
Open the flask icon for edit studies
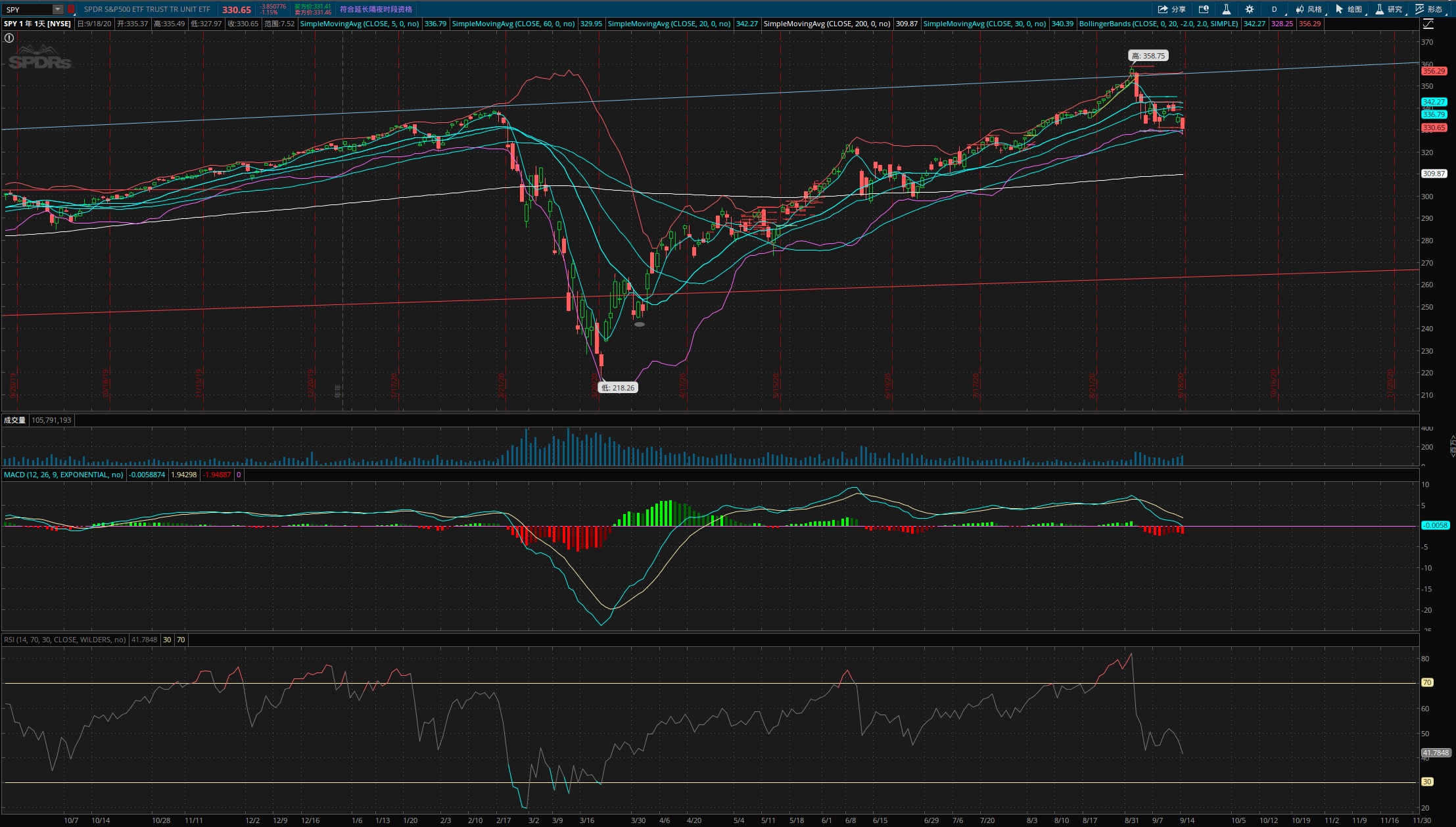point(1226,9)
